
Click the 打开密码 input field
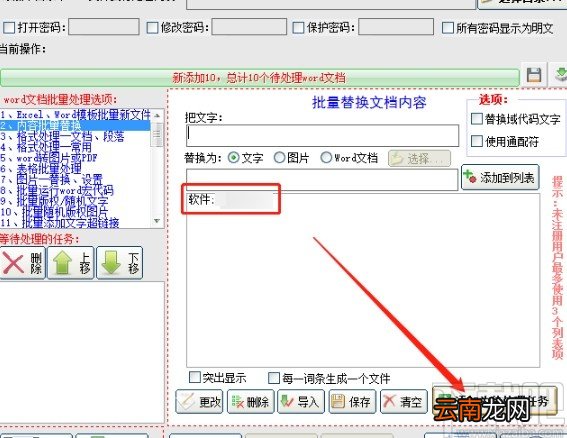click(104, 27)
